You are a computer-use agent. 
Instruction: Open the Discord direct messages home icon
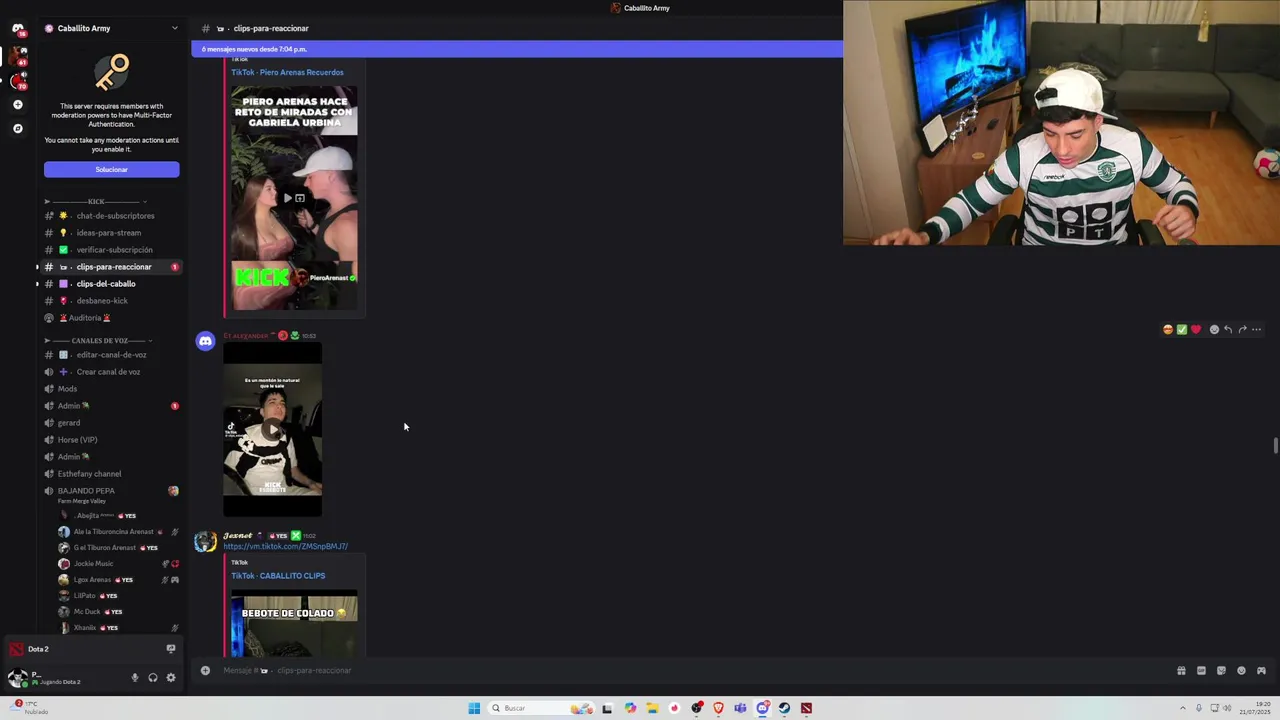17,28
